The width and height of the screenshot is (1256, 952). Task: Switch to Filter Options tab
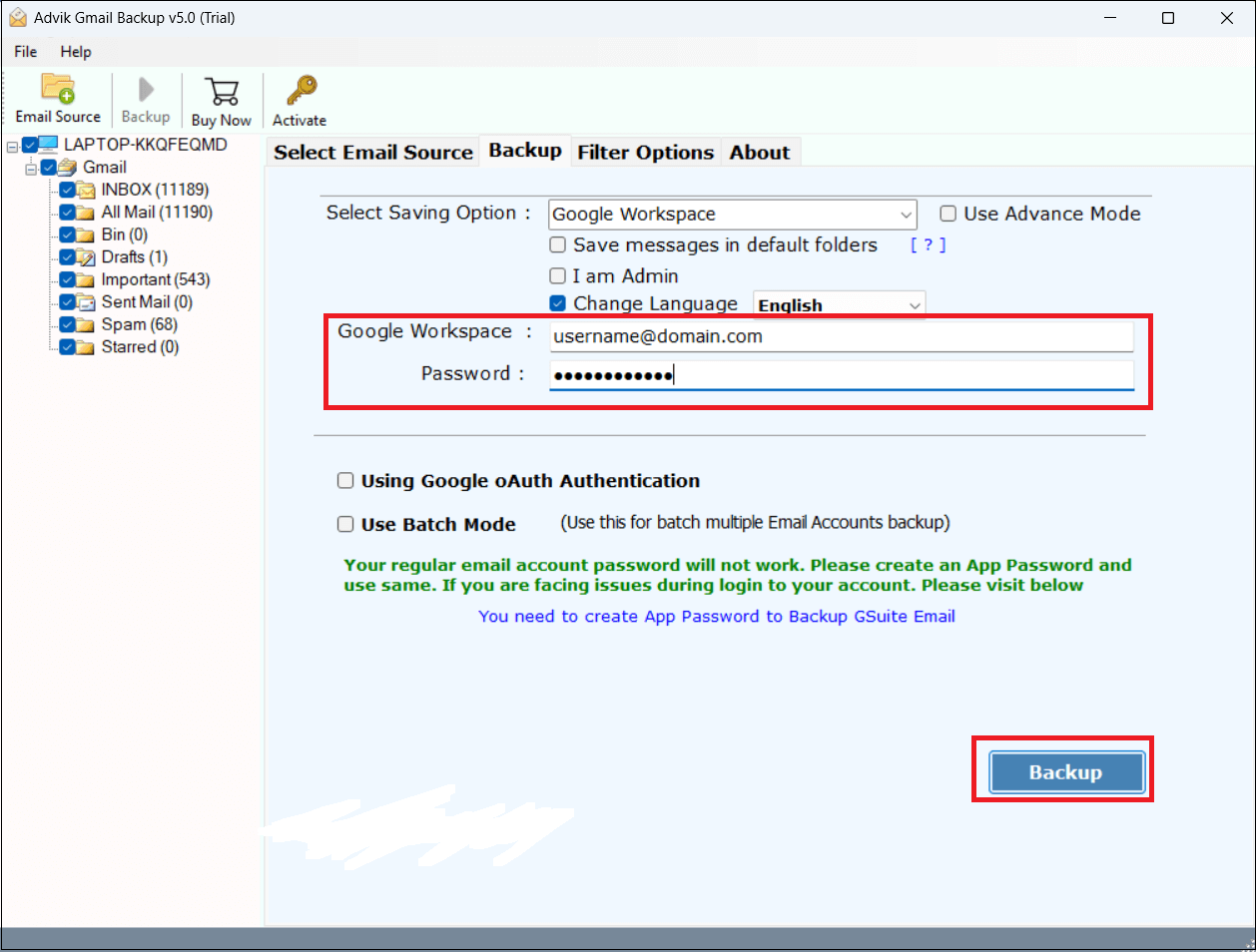[646, 153]
